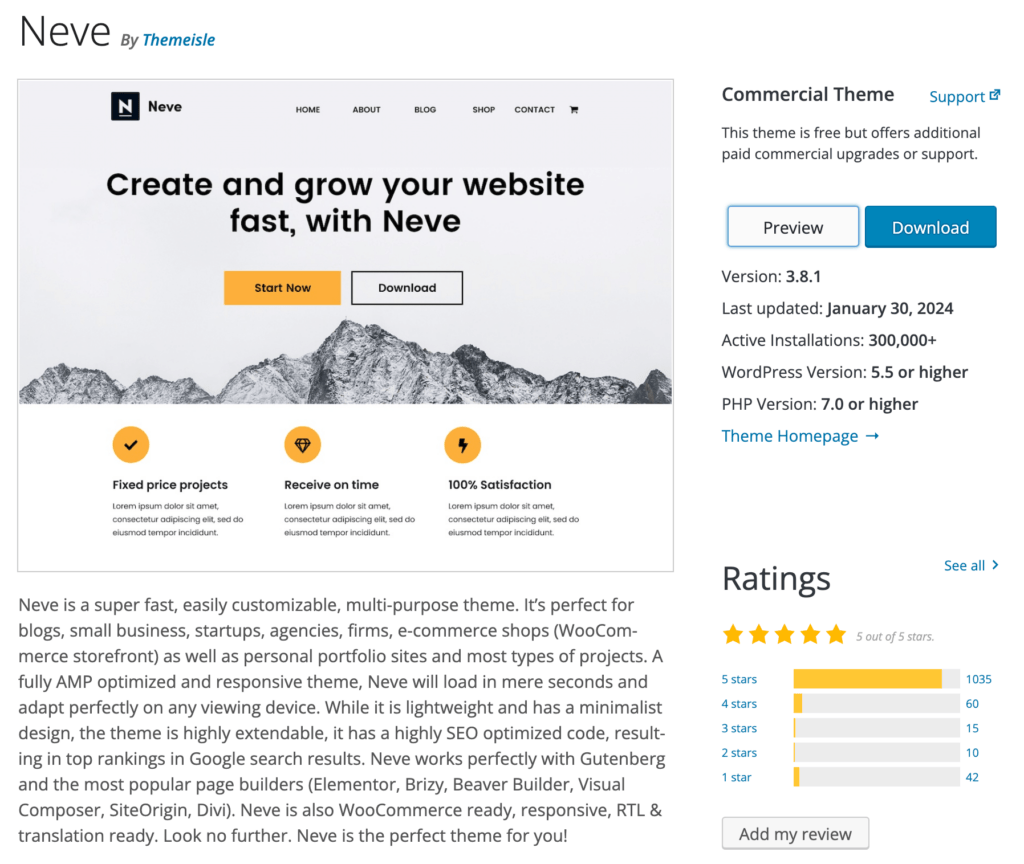Viewport: 1024px width, 864px height.
Task: Click CONTACT in the preview menu bar
Action: click(x=534, y=110)
